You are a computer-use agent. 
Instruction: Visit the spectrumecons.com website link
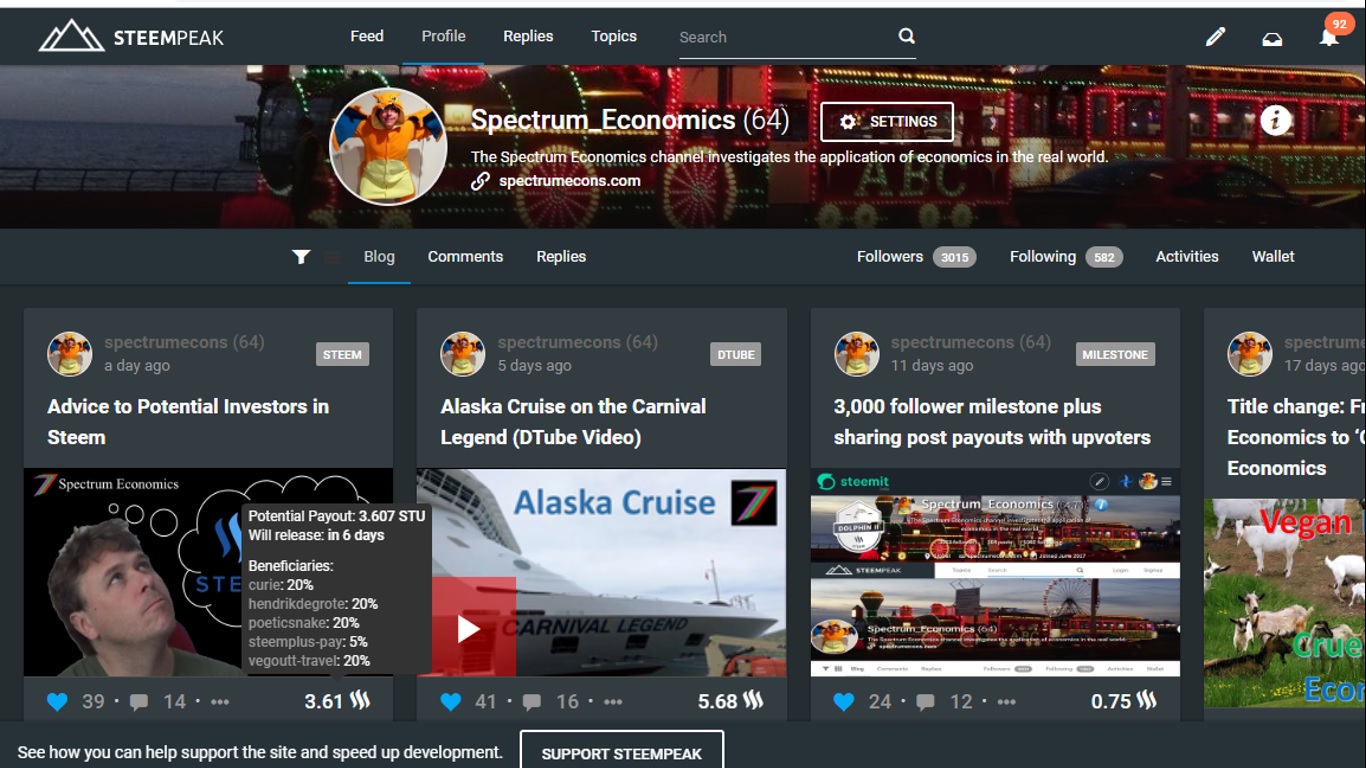click(570, 181)
